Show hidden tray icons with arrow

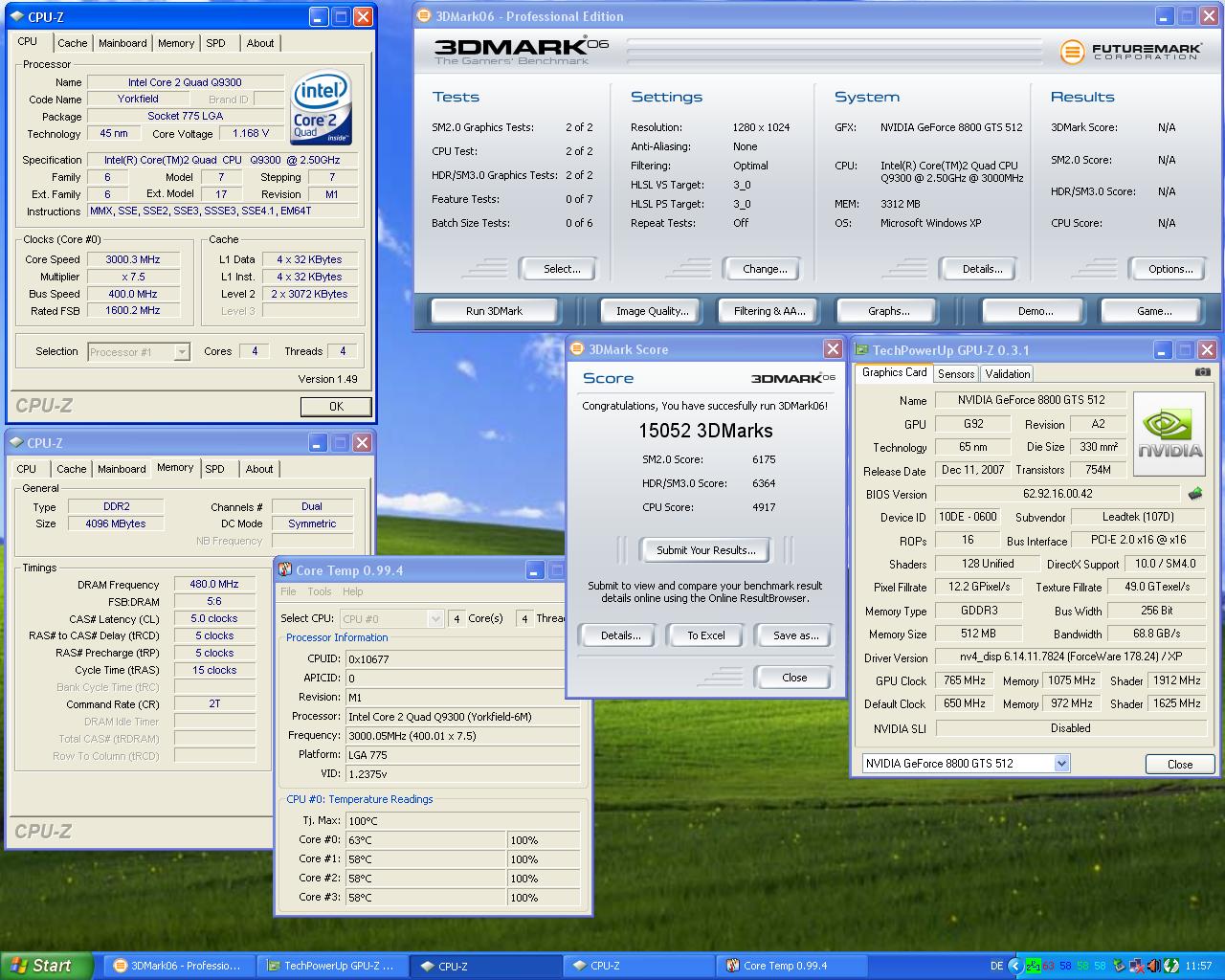coord(1014,966)
